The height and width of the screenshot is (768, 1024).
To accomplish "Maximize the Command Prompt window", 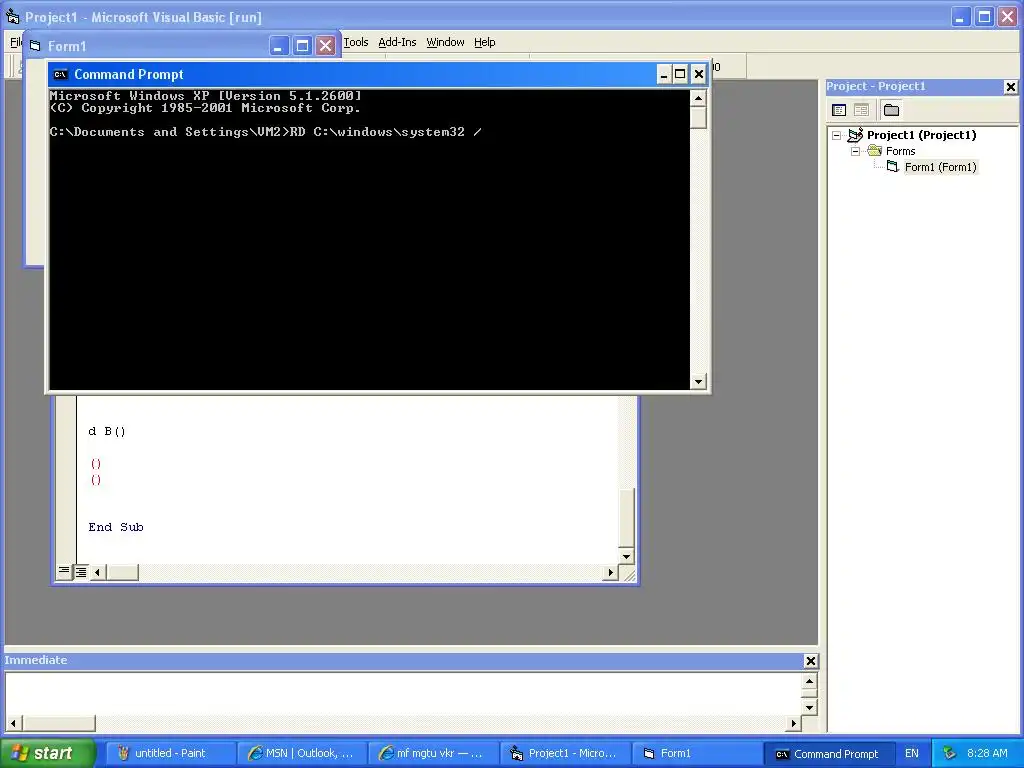I will coord(680,74).
